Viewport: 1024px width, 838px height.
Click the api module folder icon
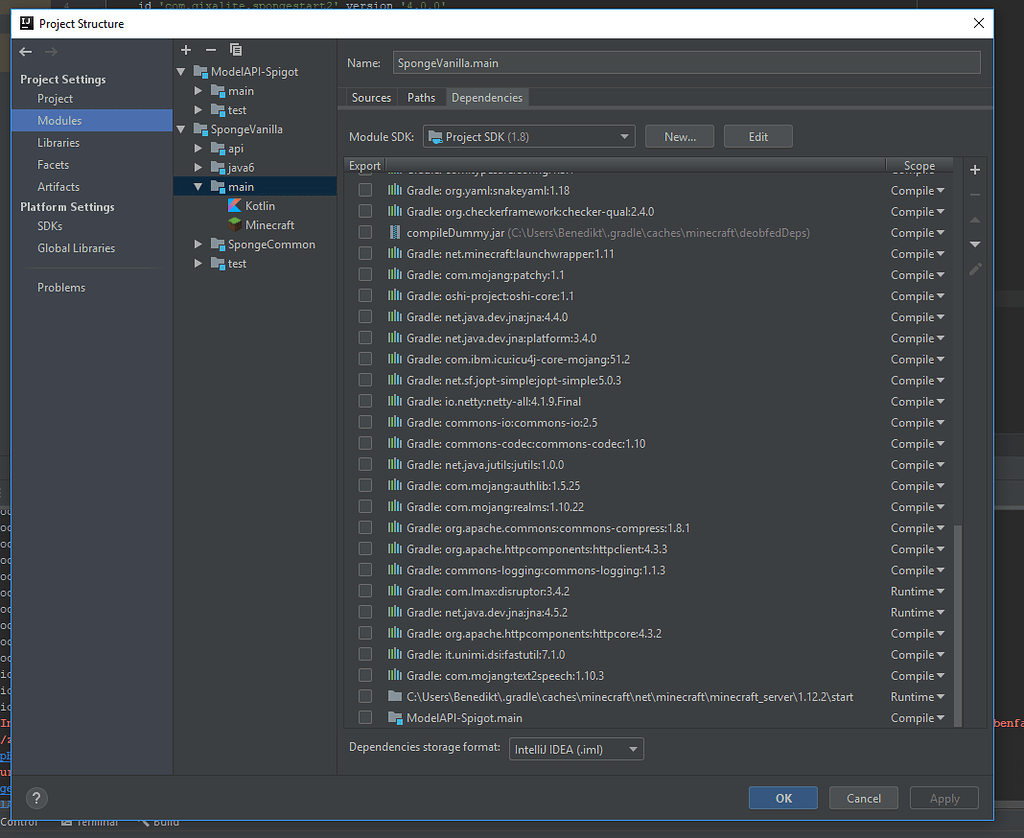coord(218,148)
